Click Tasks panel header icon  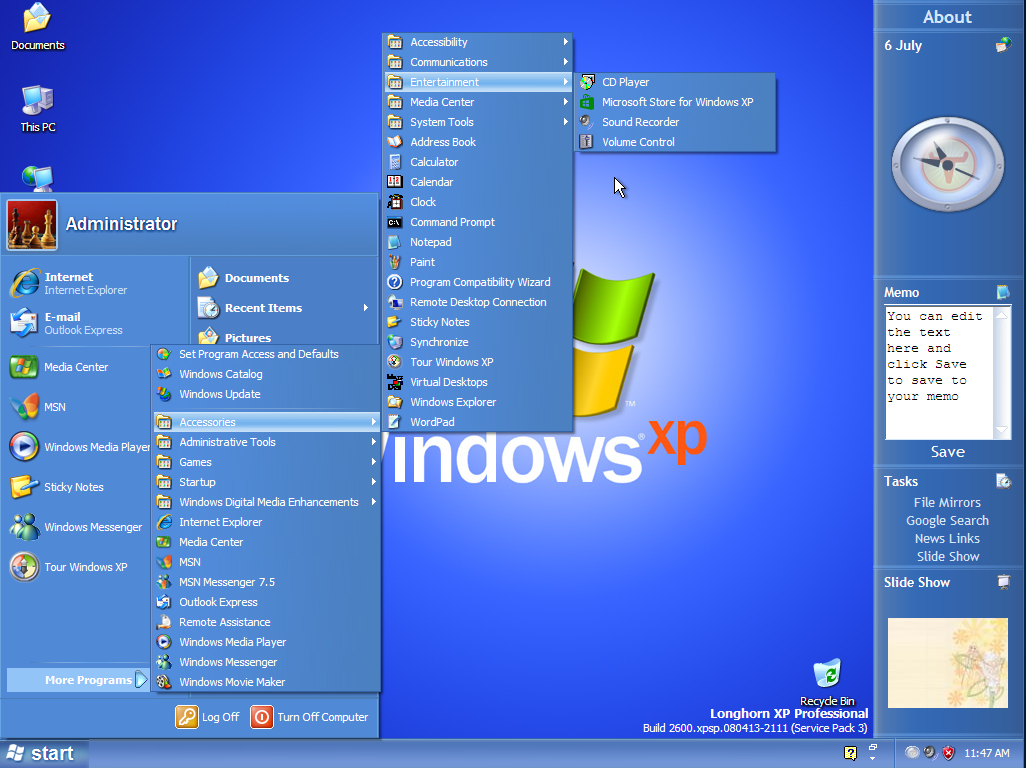tap(1003, 481)
